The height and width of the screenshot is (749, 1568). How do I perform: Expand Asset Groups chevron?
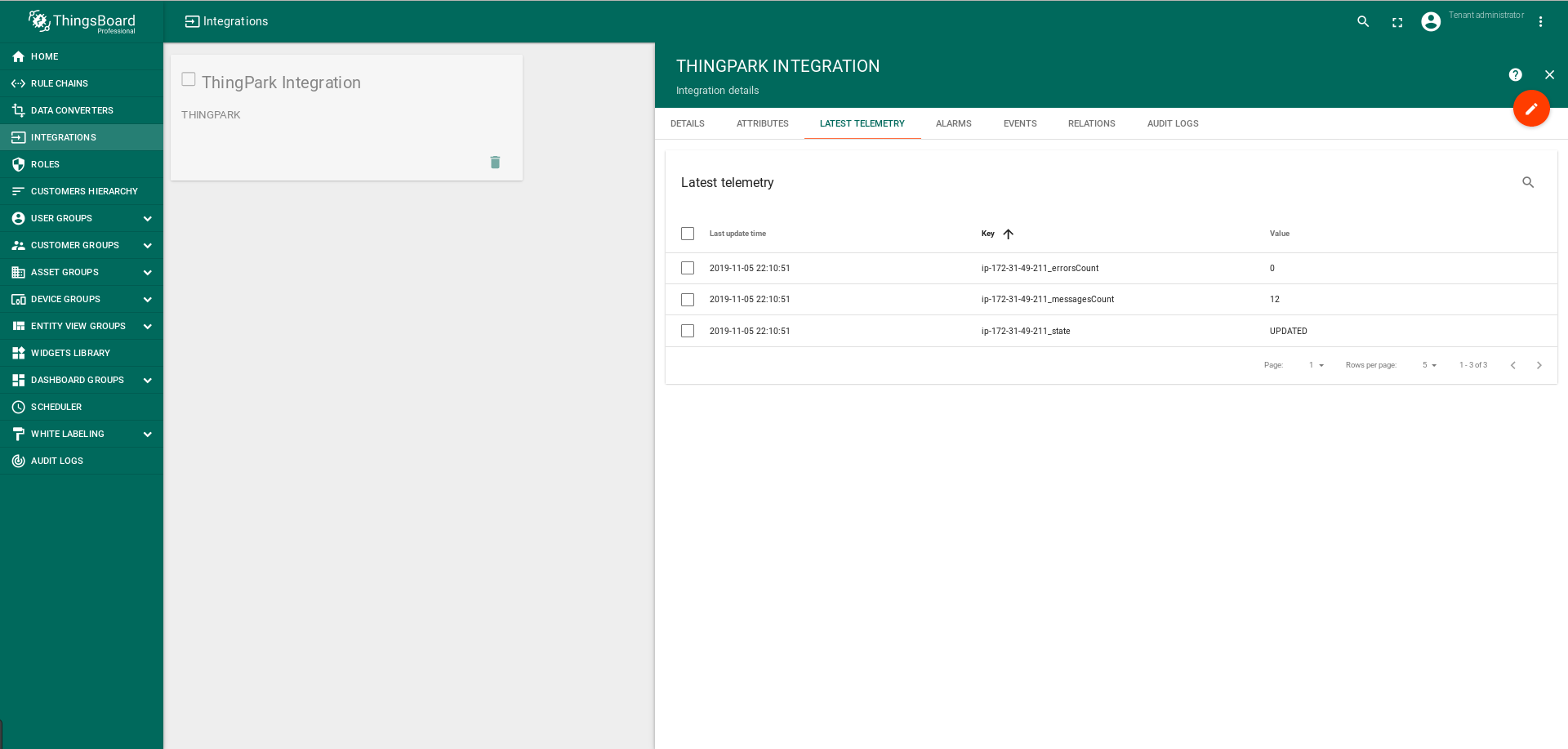(x=148, y=272)
